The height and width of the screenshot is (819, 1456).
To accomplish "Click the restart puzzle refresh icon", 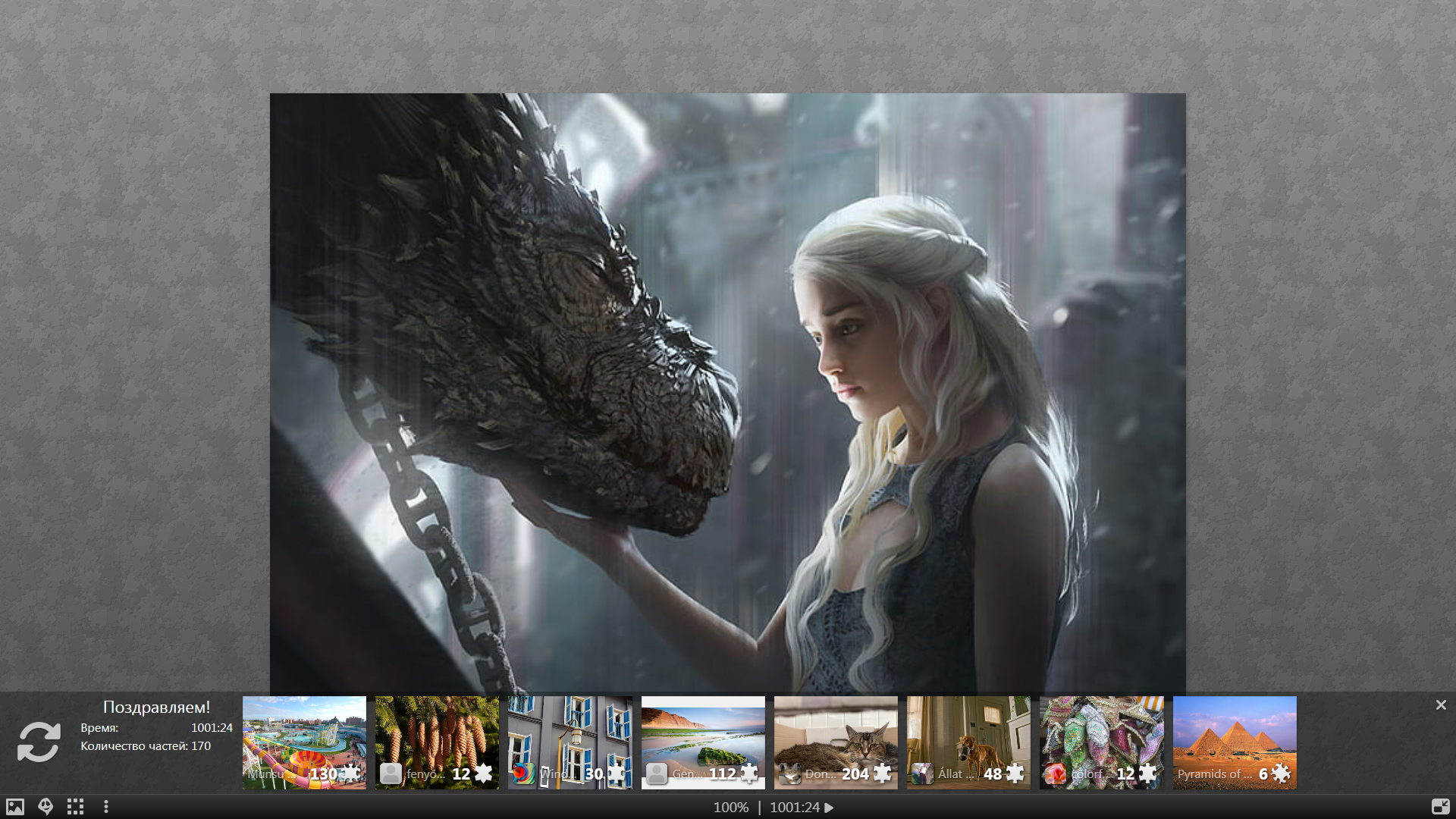I will [x=39, y=741].
